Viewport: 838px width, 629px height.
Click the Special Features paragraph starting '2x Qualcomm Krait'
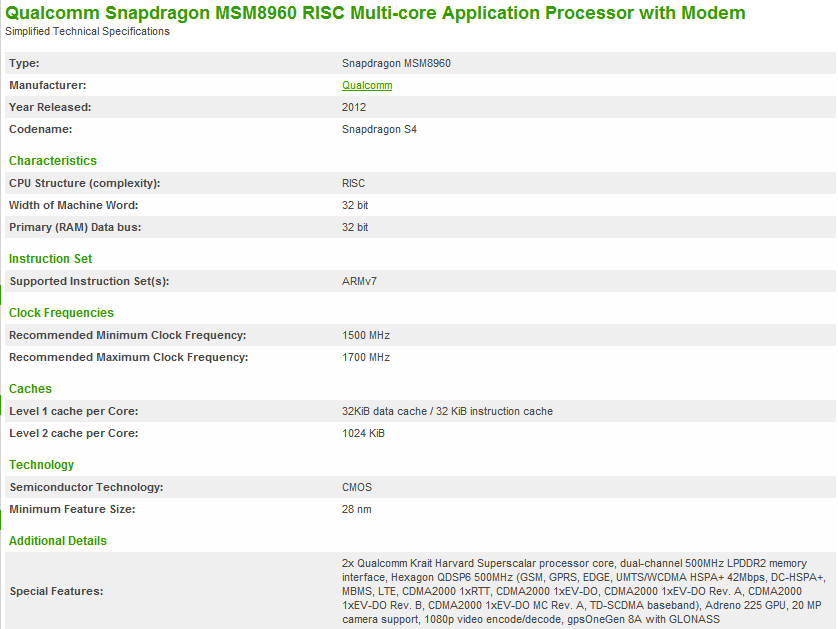[x=584, y=591]
